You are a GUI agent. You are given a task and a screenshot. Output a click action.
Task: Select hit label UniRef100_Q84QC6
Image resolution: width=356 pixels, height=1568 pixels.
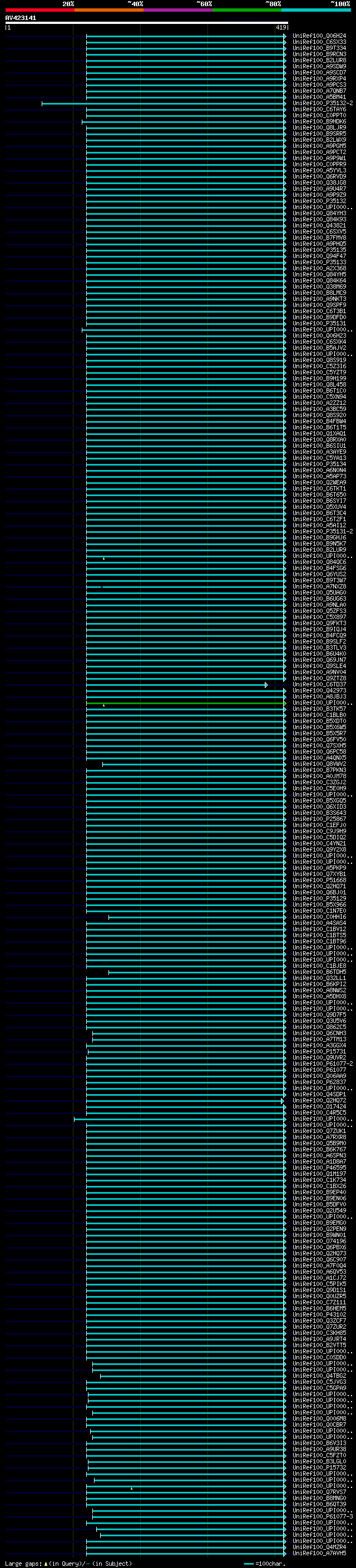(319, 562)
